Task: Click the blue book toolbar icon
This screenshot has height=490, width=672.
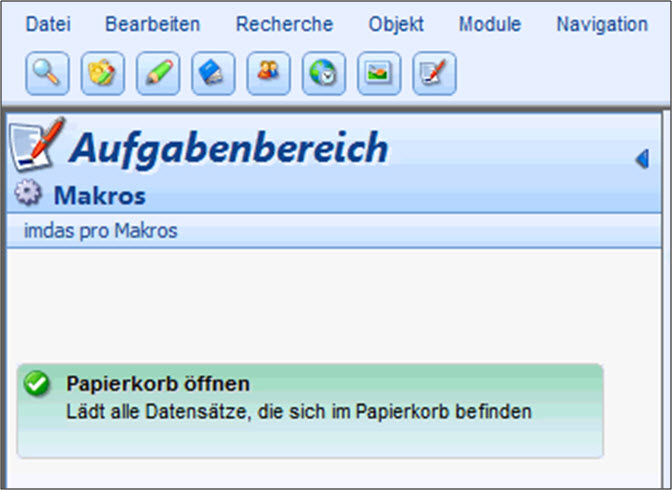Action: 213,73
